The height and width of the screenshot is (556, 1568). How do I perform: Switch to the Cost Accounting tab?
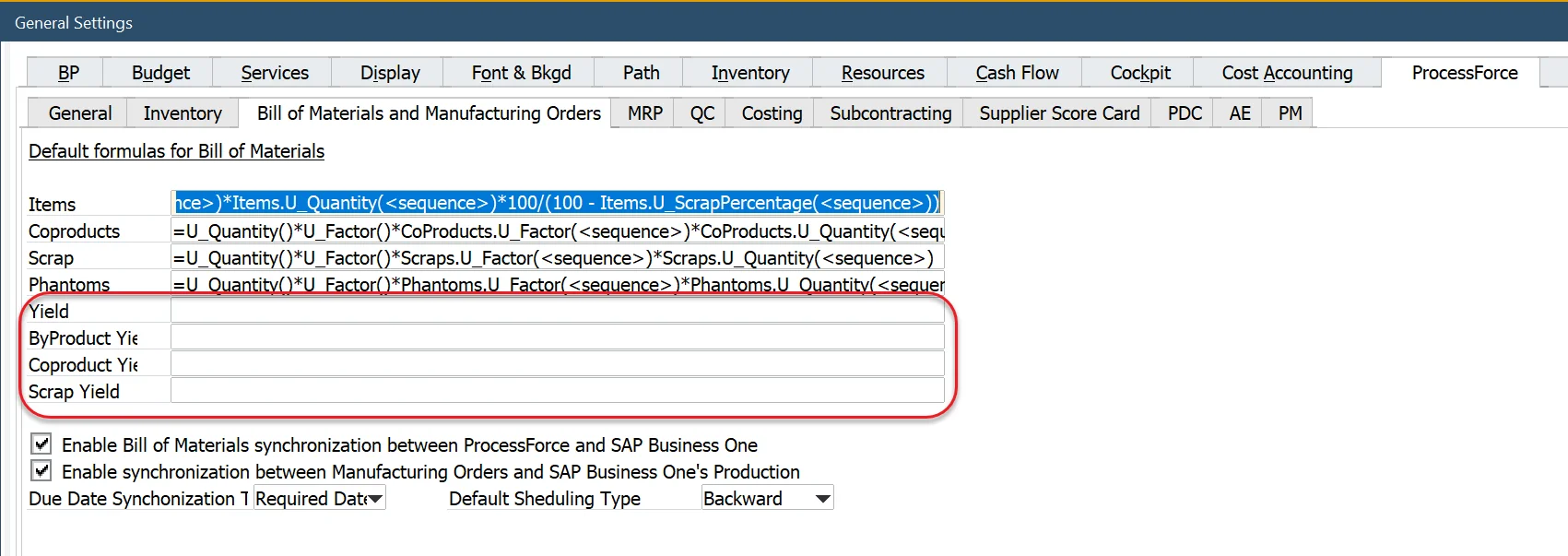(x=1287, y=73)
